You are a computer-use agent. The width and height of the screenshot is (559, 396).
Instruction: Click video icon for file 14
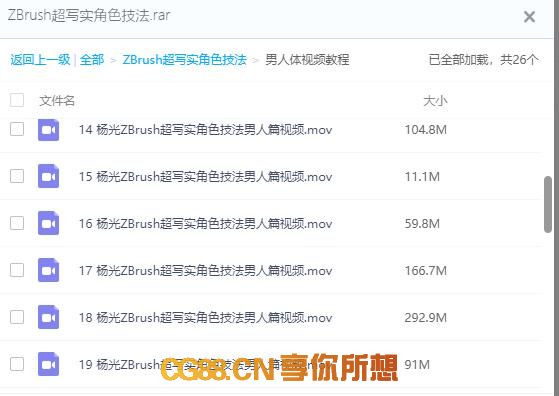point(48,130)
